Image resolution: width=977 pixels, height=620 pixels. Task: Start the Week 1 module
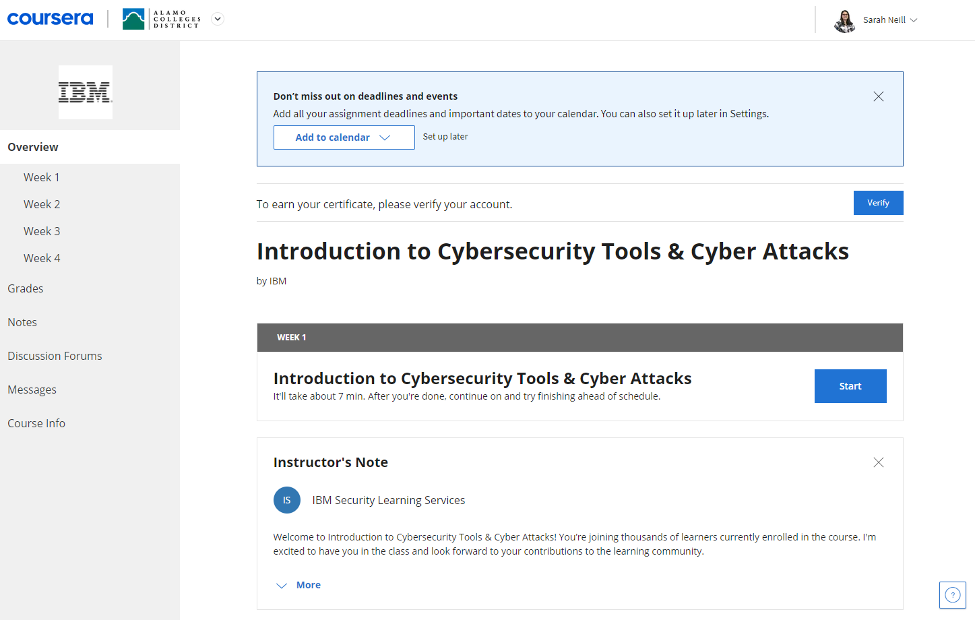(x=850, y=386)
